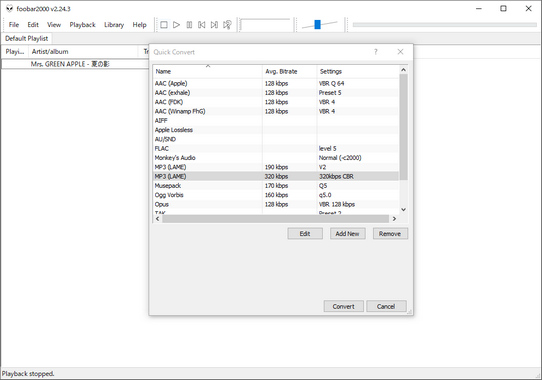Click the preset list vertical scrollbar thumb

point(403,127)
